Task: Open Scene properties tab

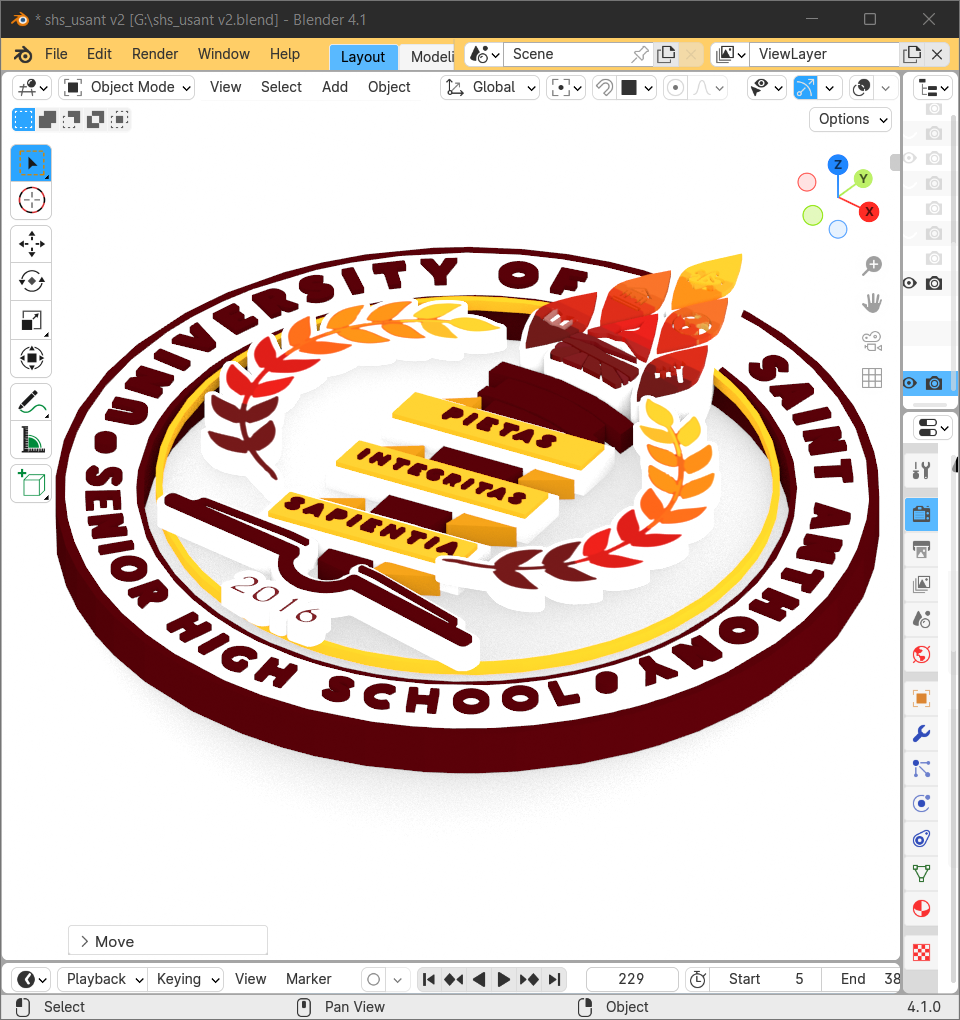Action: click(921, 619)
